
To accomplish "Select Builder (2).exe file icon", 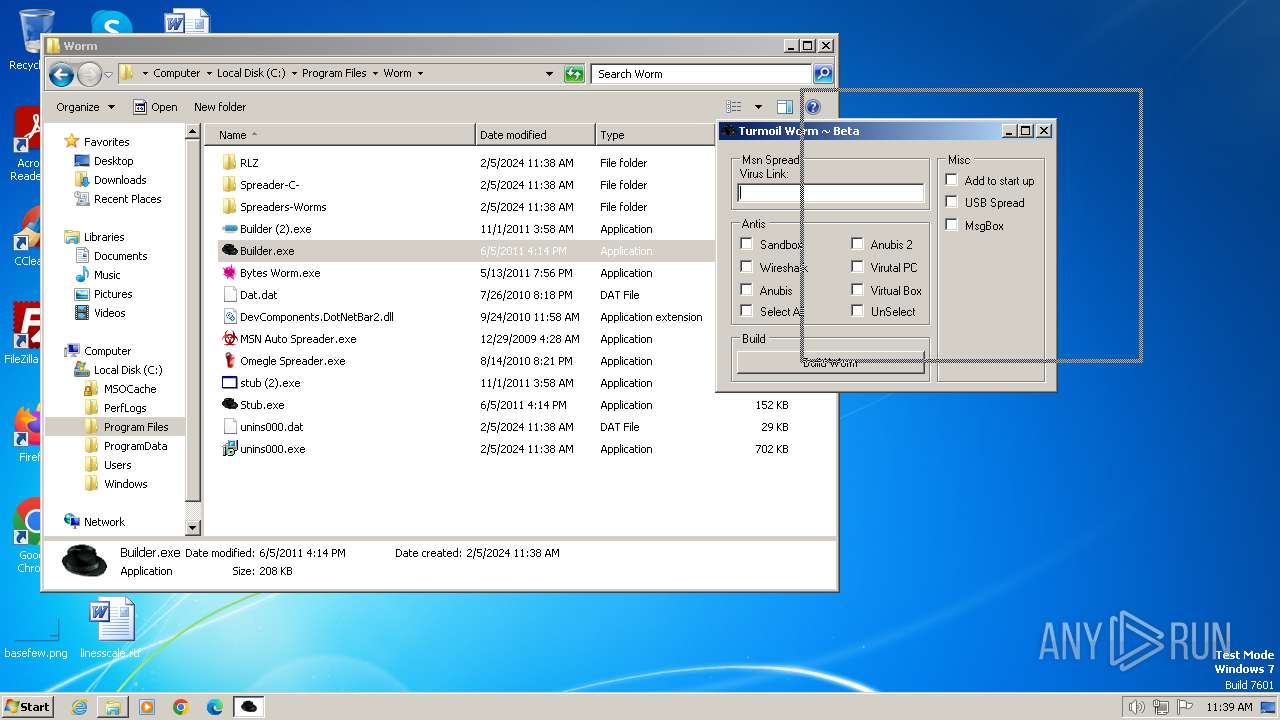I will [229, 229].
